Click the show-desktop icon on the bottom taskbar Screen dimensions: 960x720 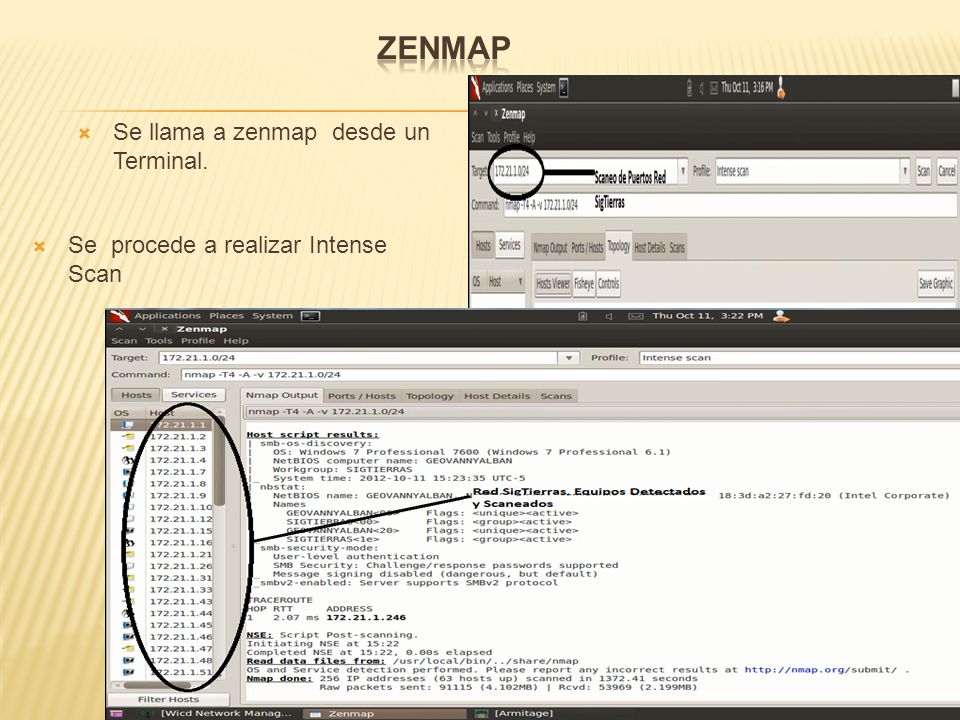(116, 714)
